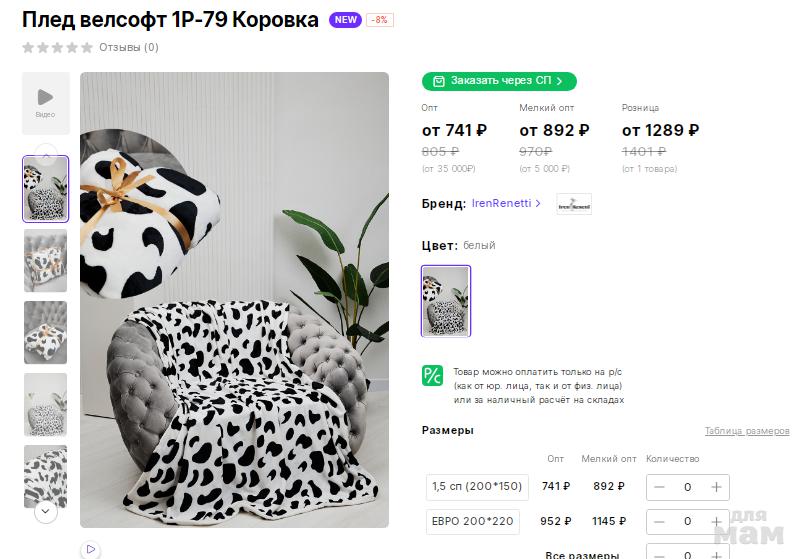Click the IrenRenetti brand logo

[x=574, y=204]
